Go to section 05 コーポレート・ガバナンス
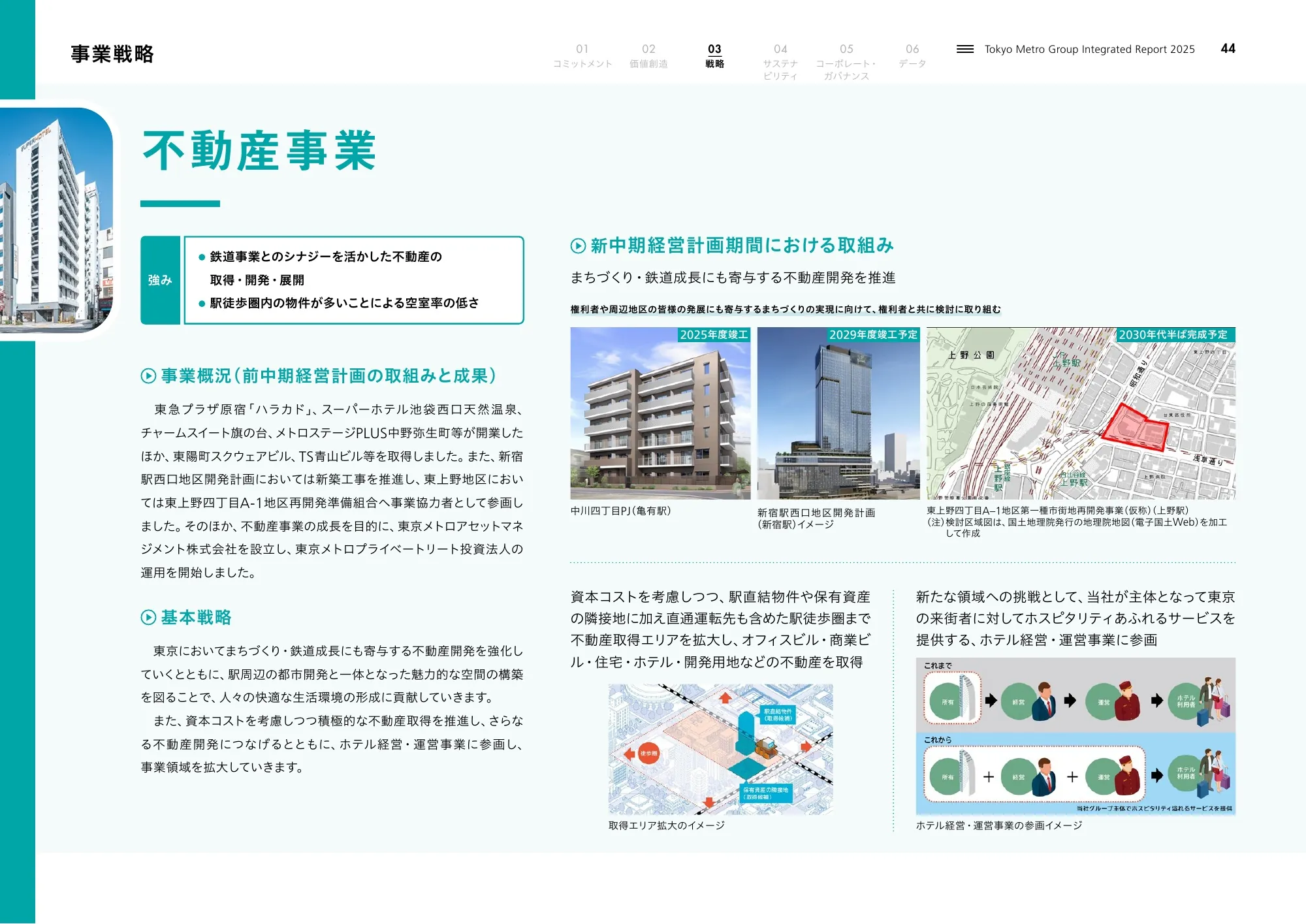This screenshot has height=924, width=1306. click(846, 62)
